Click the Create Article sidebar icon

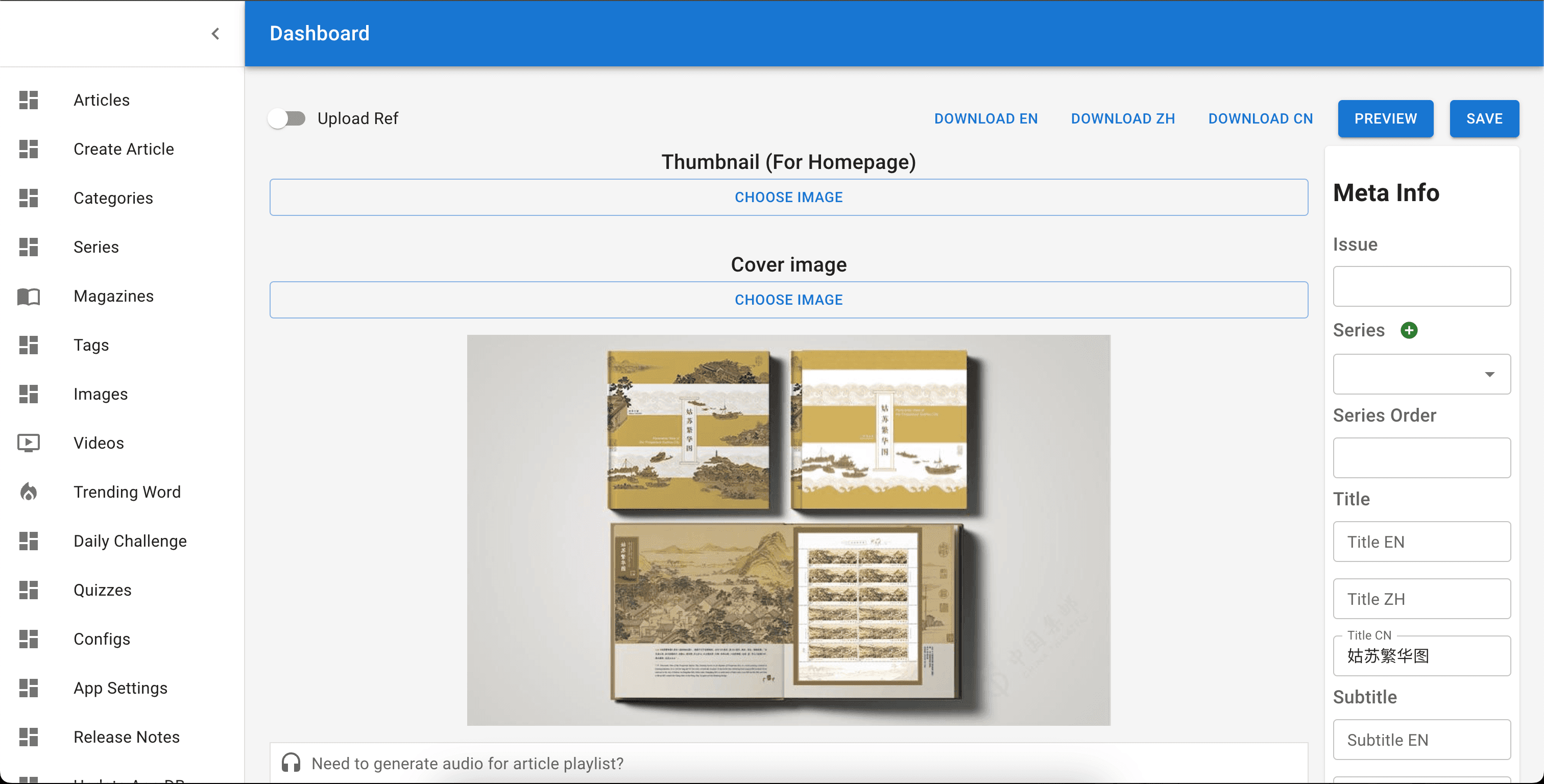coord(28,149)
